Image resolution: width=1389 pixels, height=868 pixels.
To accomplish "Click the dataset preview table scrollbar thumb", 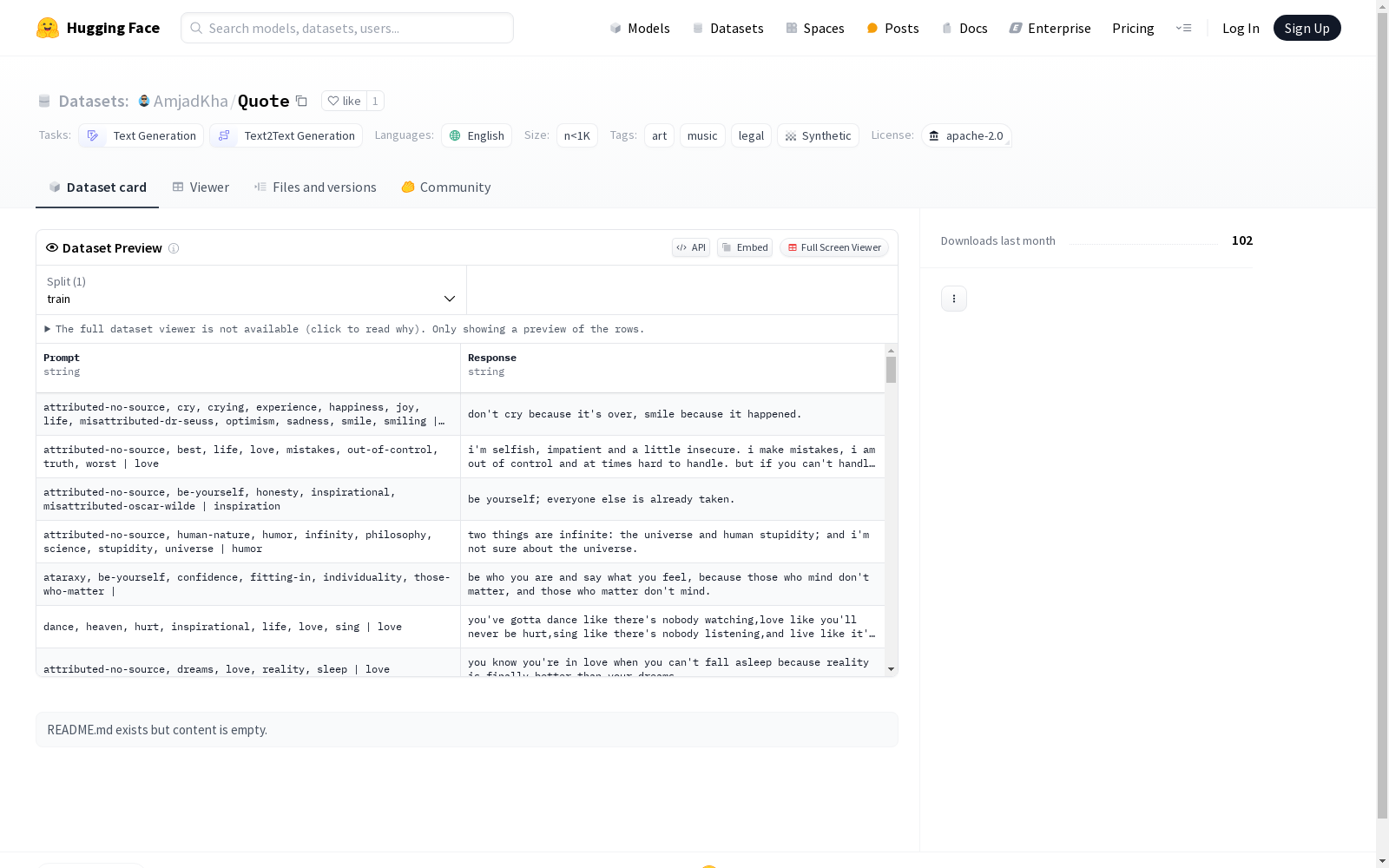I will coord(891,370).
